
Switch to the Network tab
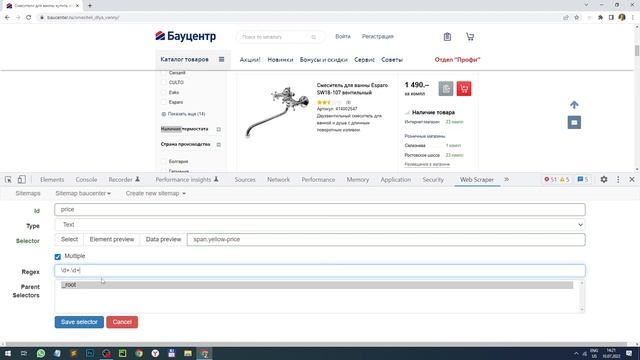[x=278, y=180]
